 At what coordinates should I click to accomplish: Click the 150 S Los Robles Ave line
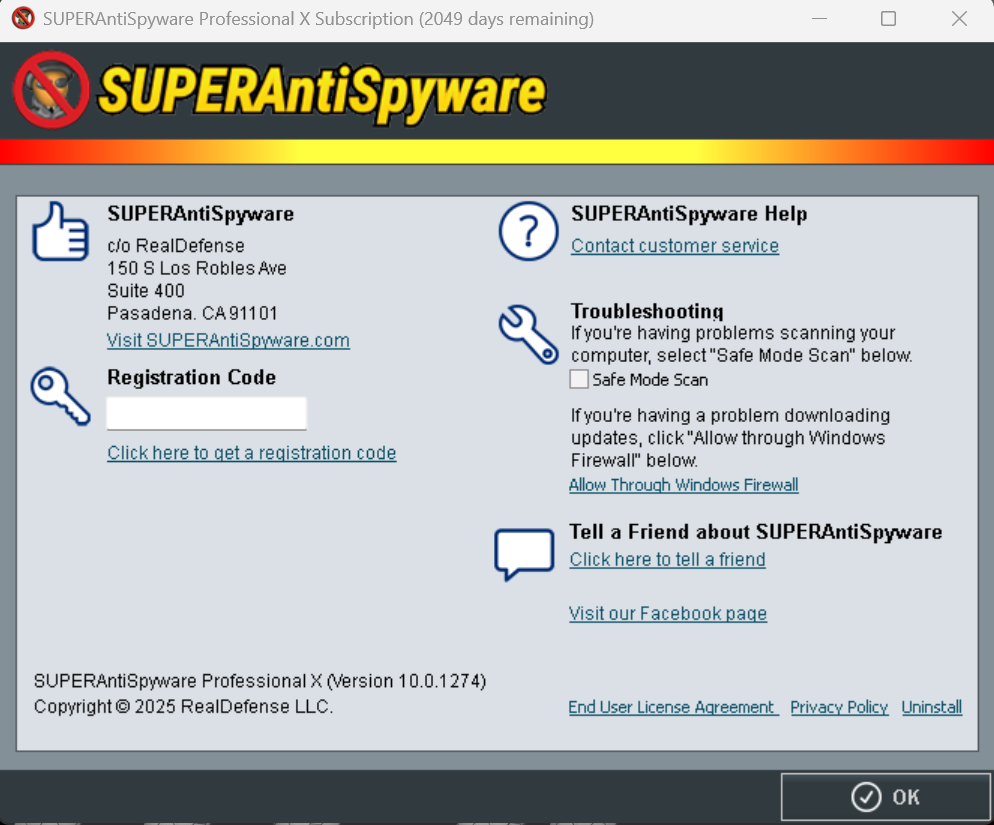click(197, 268)
